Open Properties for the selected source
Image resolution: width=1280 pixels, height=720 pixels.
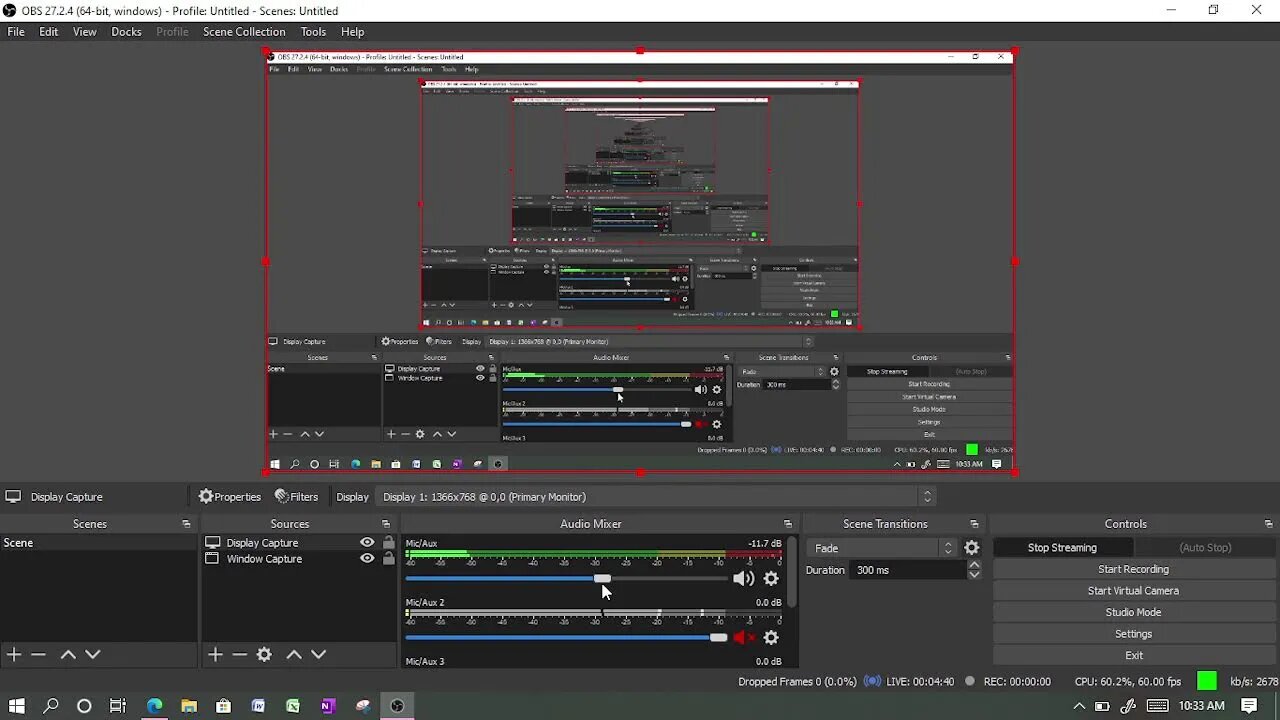coord(230,497)
